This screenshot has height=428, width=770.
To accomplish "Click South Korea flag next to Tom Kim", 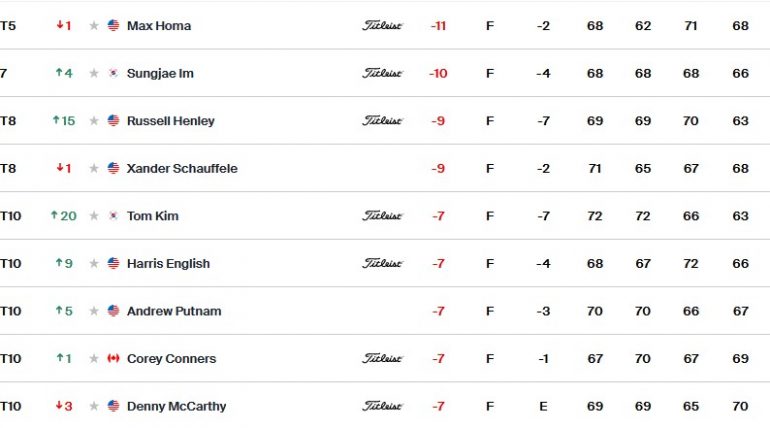I will [x=113, y=216].
